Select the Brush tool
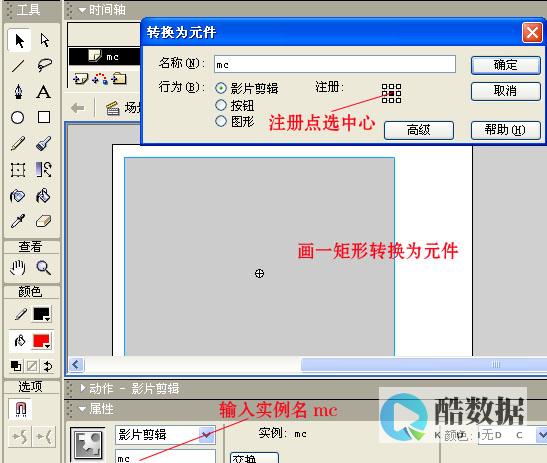547x463 pixels. click(44, 143)
